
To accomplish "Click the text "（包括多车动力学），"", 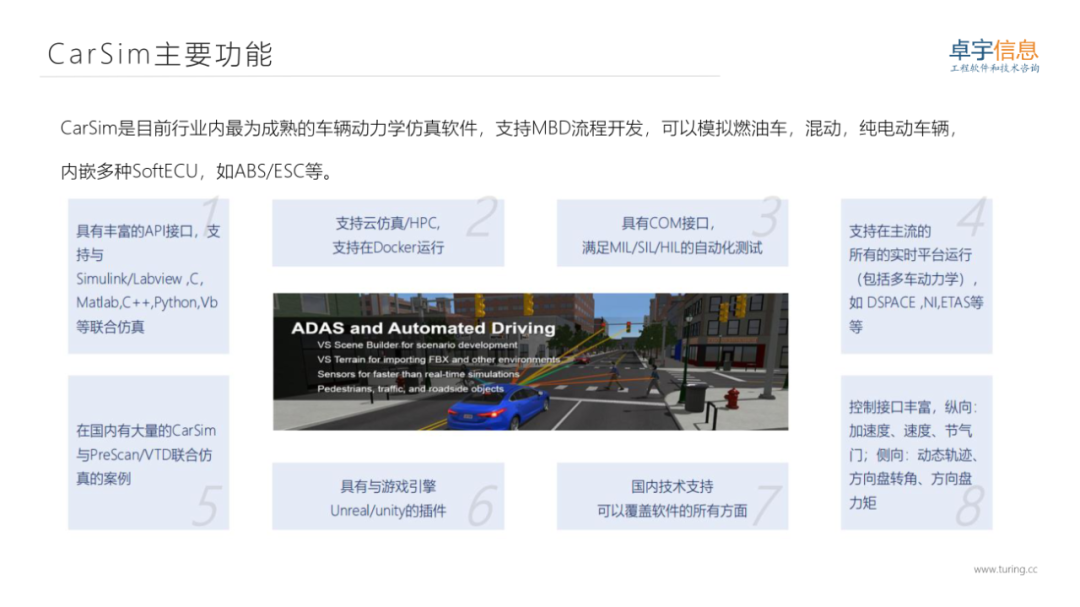I will pyautogui.click(x=915, y=278).
